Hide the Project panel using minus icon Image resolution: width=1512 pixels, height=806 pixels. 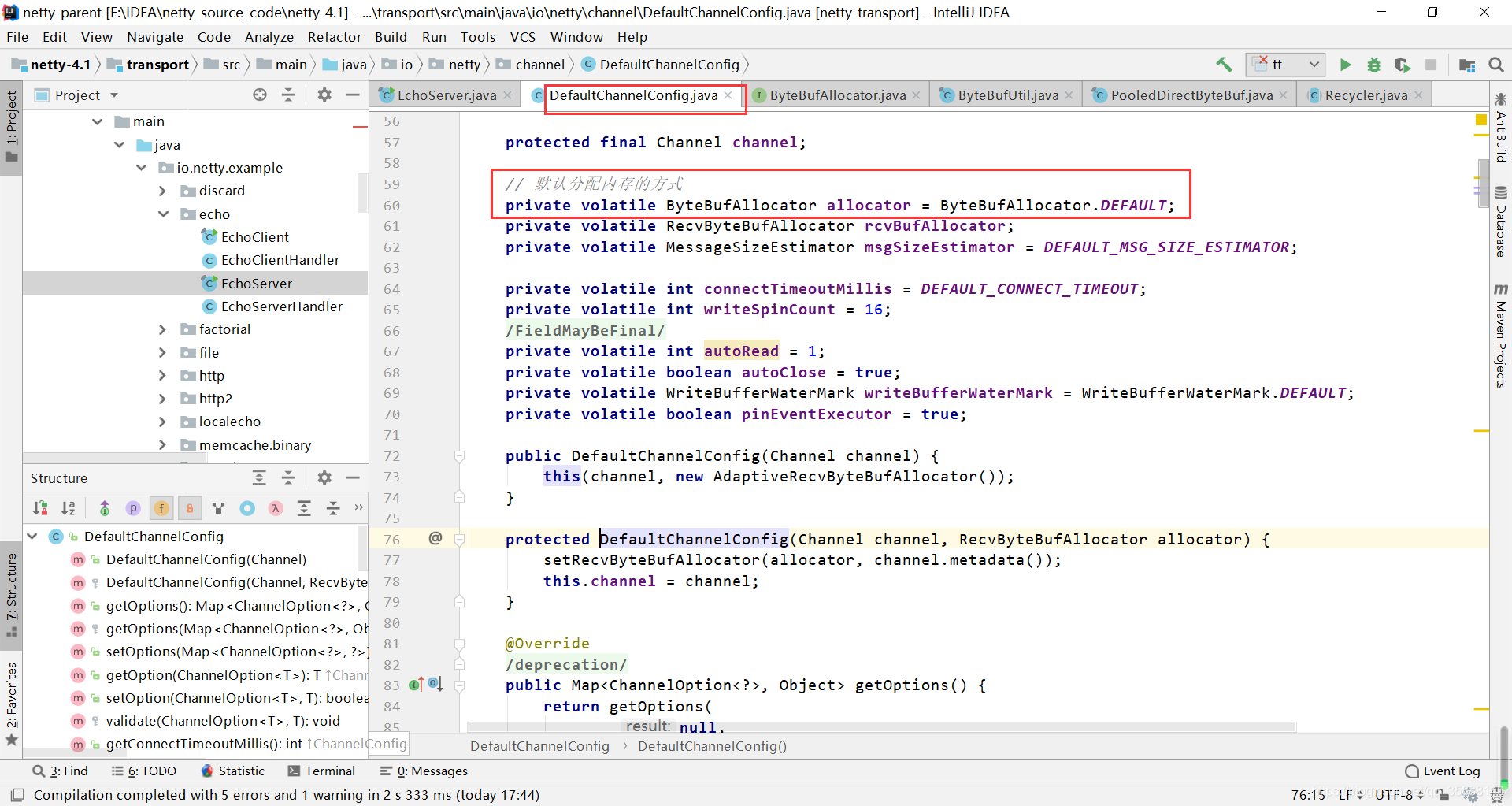[x=353, y=95]
